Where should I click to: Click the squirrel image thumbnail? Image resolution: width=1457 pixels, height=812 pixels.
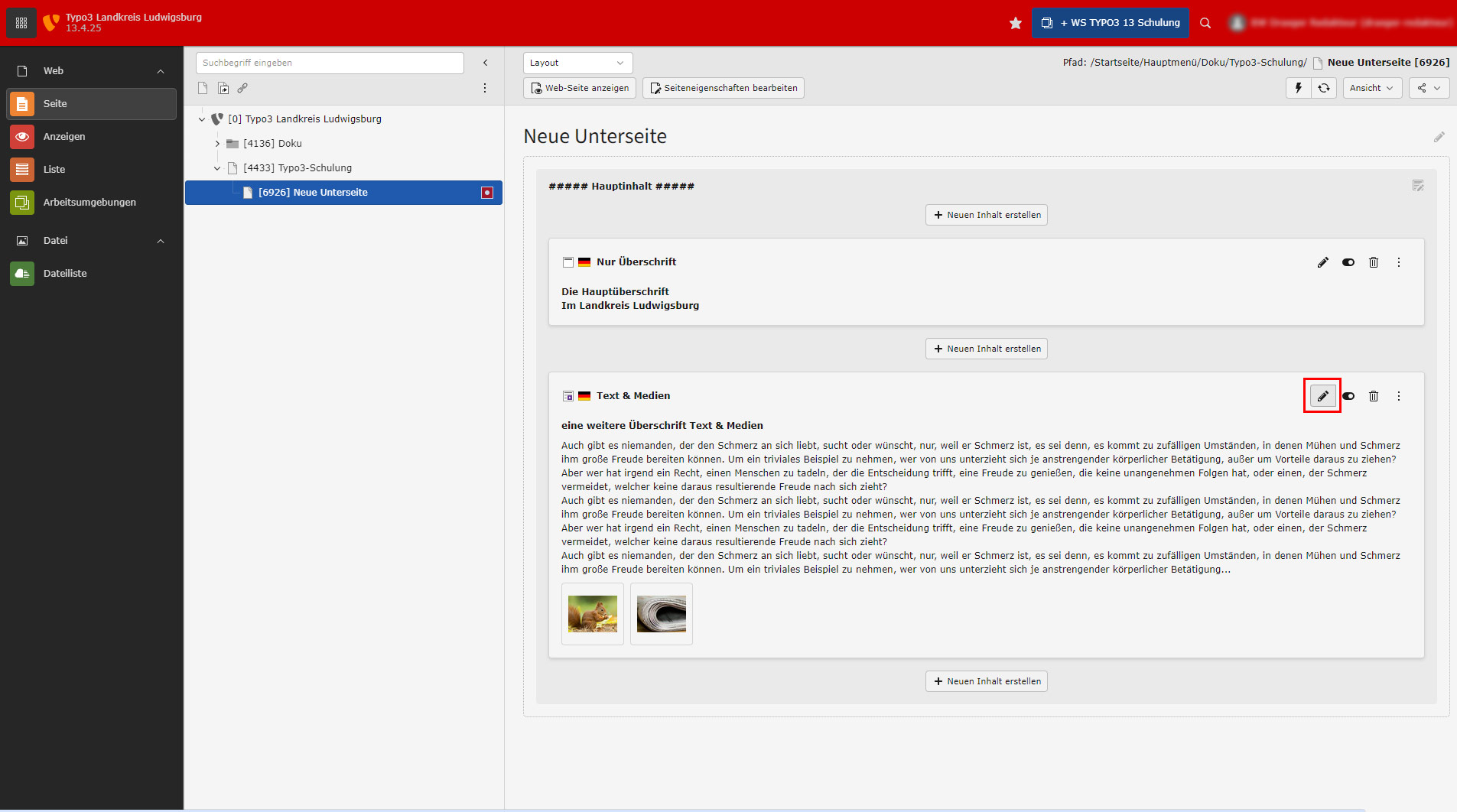(x=593, y=614)
